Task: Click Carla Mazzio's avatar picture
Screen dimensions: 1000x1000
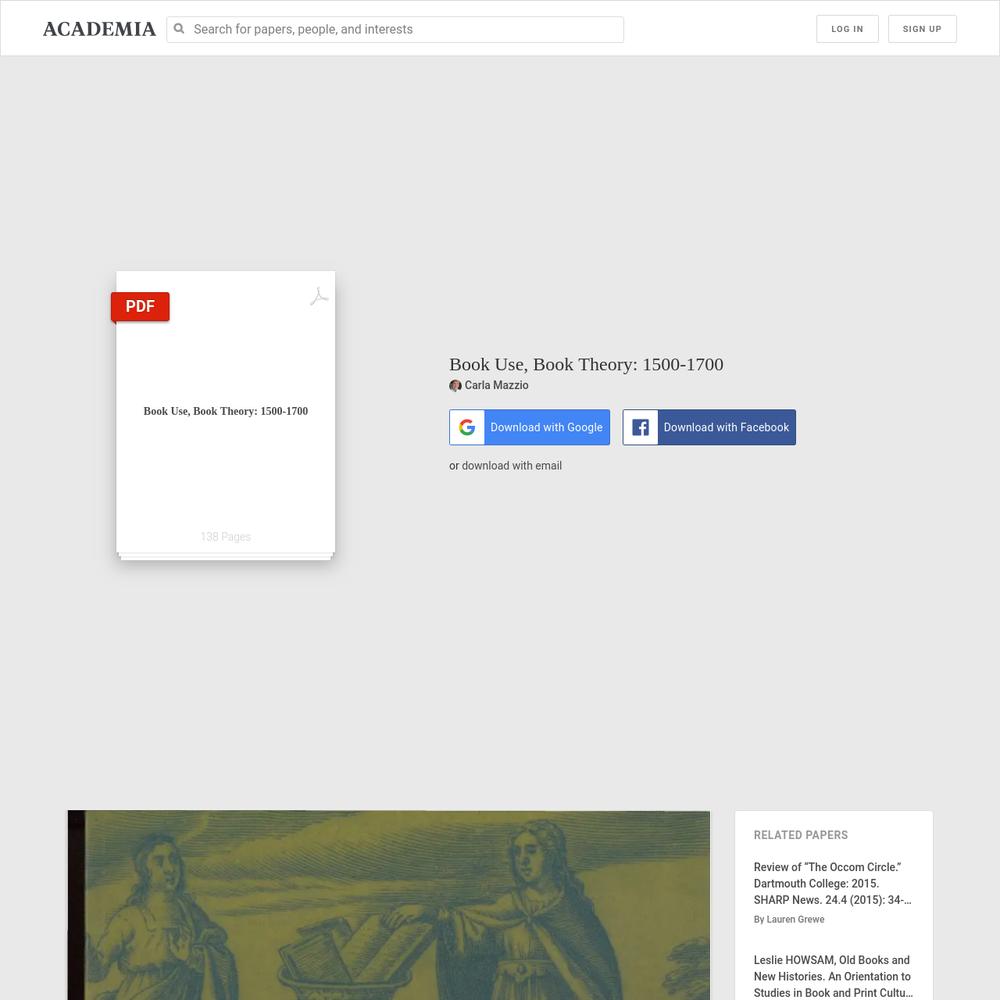Action: [x=455, y=385]
